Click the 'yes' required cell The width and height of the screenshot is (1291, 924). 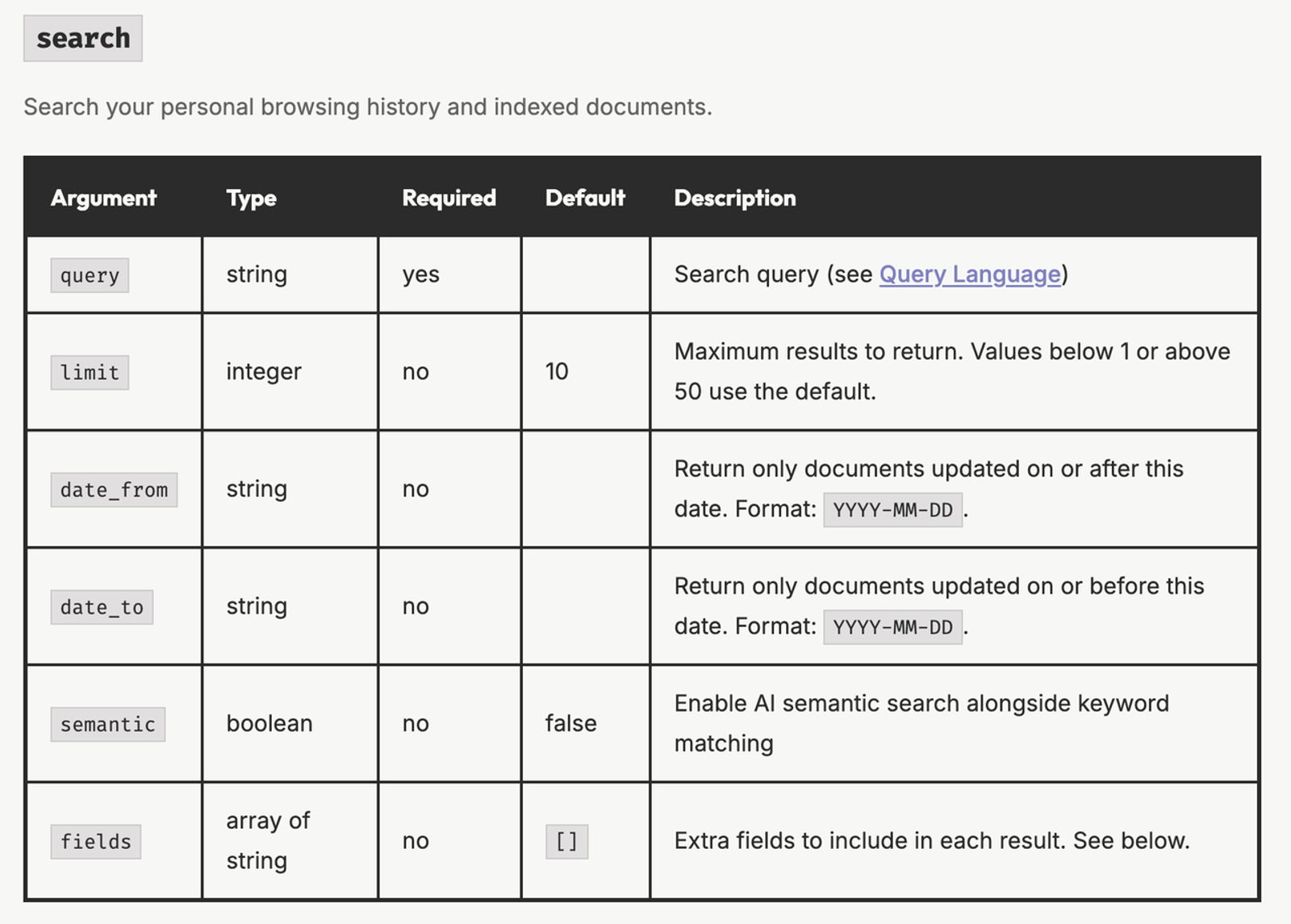point(420,275)
